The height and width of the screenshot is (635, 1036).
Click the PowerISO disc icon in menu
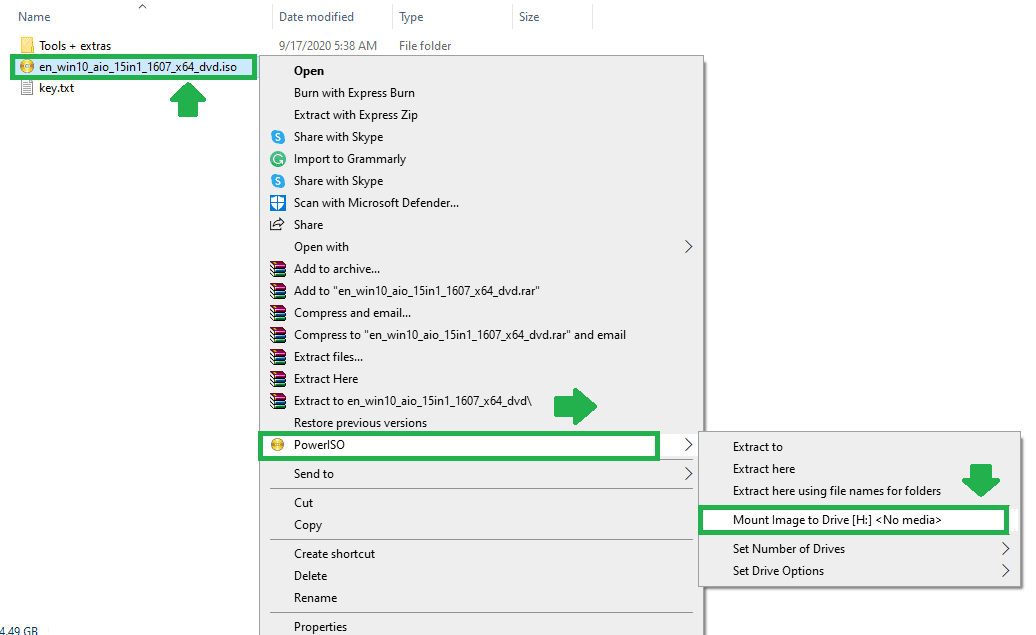tap(278, 445)
